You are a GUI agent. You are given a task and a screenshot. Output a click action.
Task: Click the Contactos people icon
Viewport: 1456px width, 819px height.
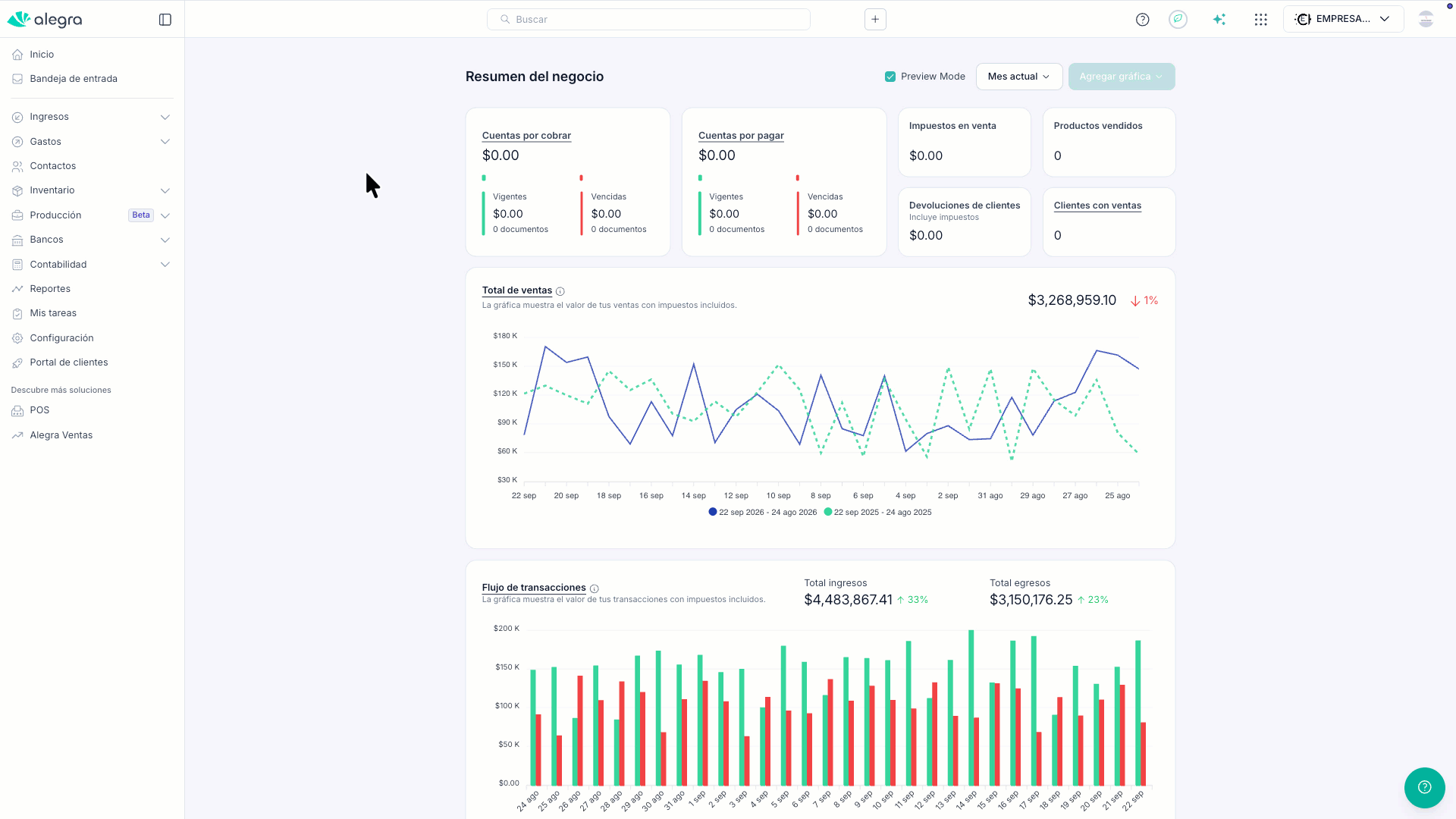[x=17, y=166]
